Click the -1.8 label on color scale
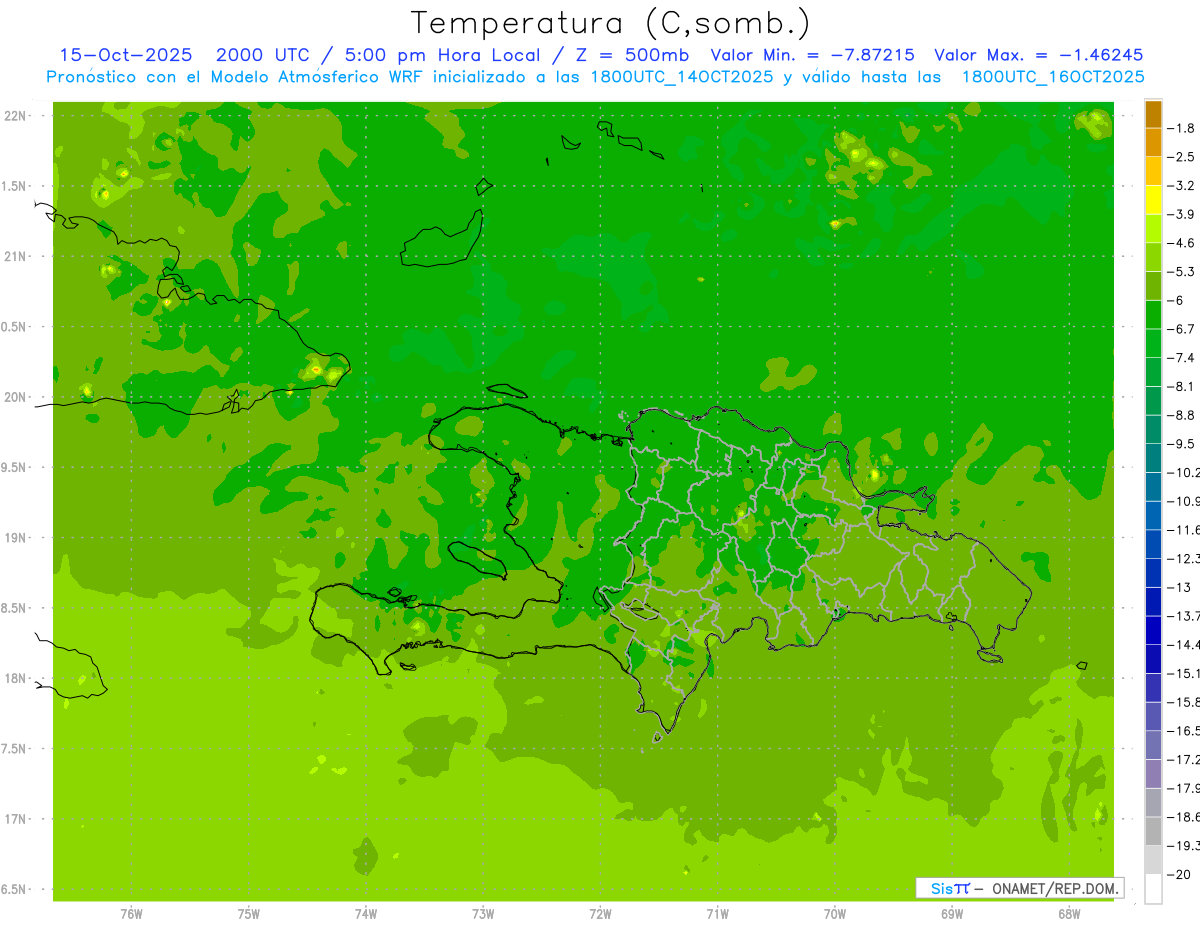The height and width of the screenshot is (927, 1200). click(x=1184, y=128)
